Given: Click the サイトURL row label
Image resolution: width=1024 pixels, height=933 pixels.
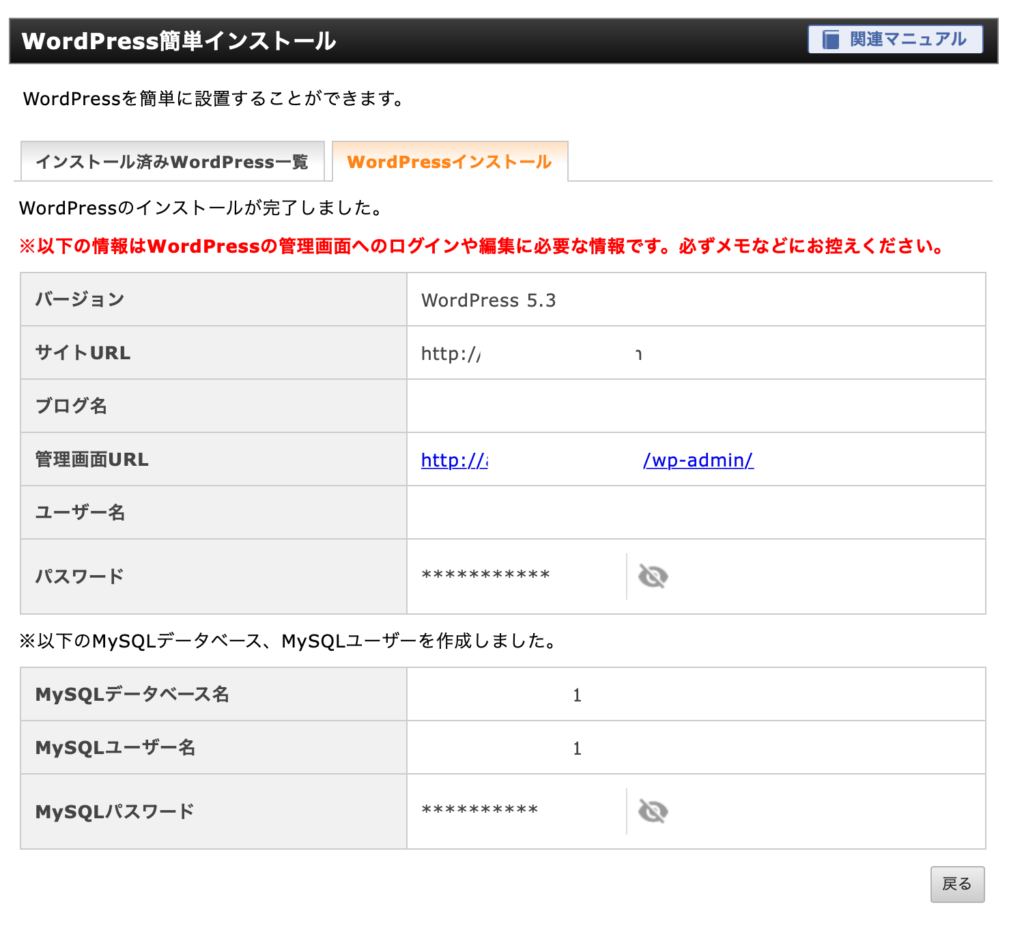Looking at the screenshot, I should (x=82, y=353).
